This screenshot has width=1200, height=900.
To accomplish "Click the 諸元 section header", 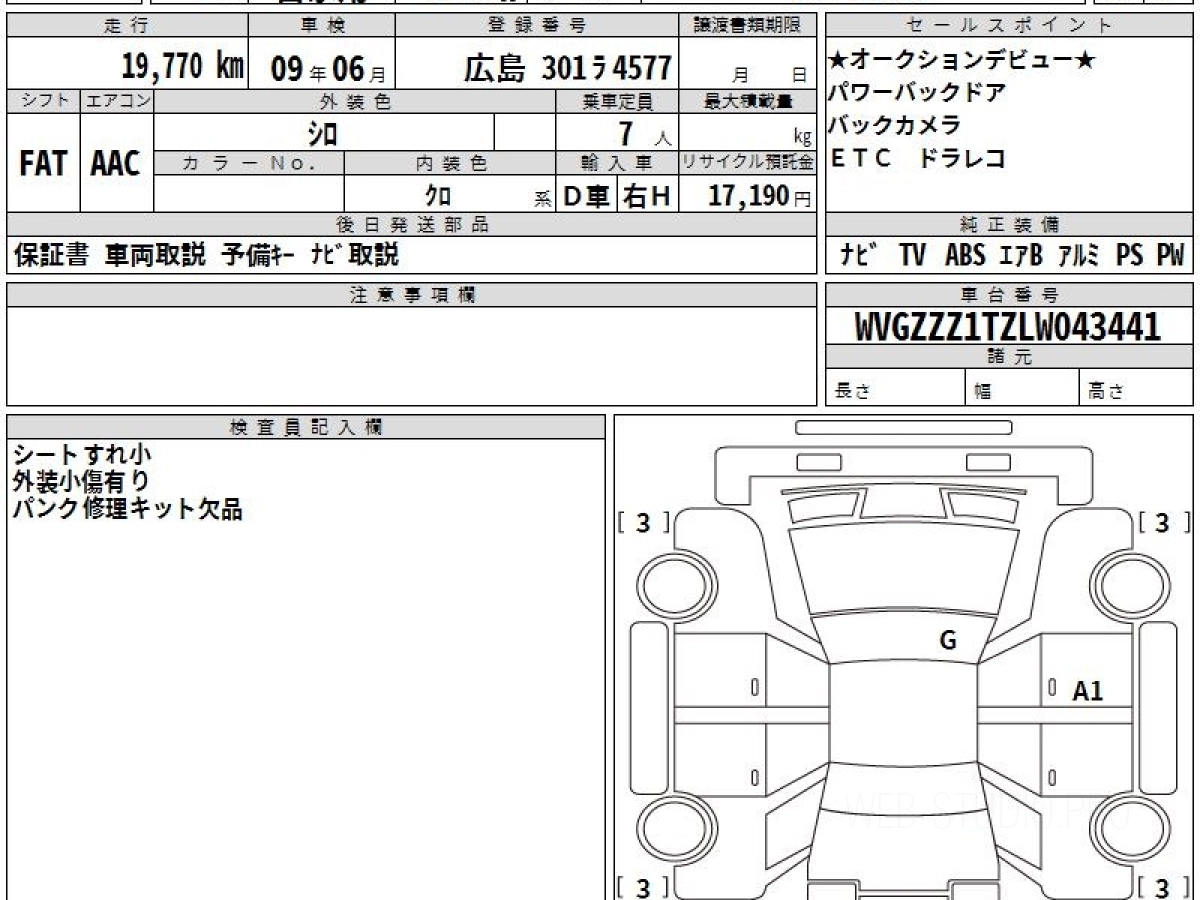I will coord(1010,357).
